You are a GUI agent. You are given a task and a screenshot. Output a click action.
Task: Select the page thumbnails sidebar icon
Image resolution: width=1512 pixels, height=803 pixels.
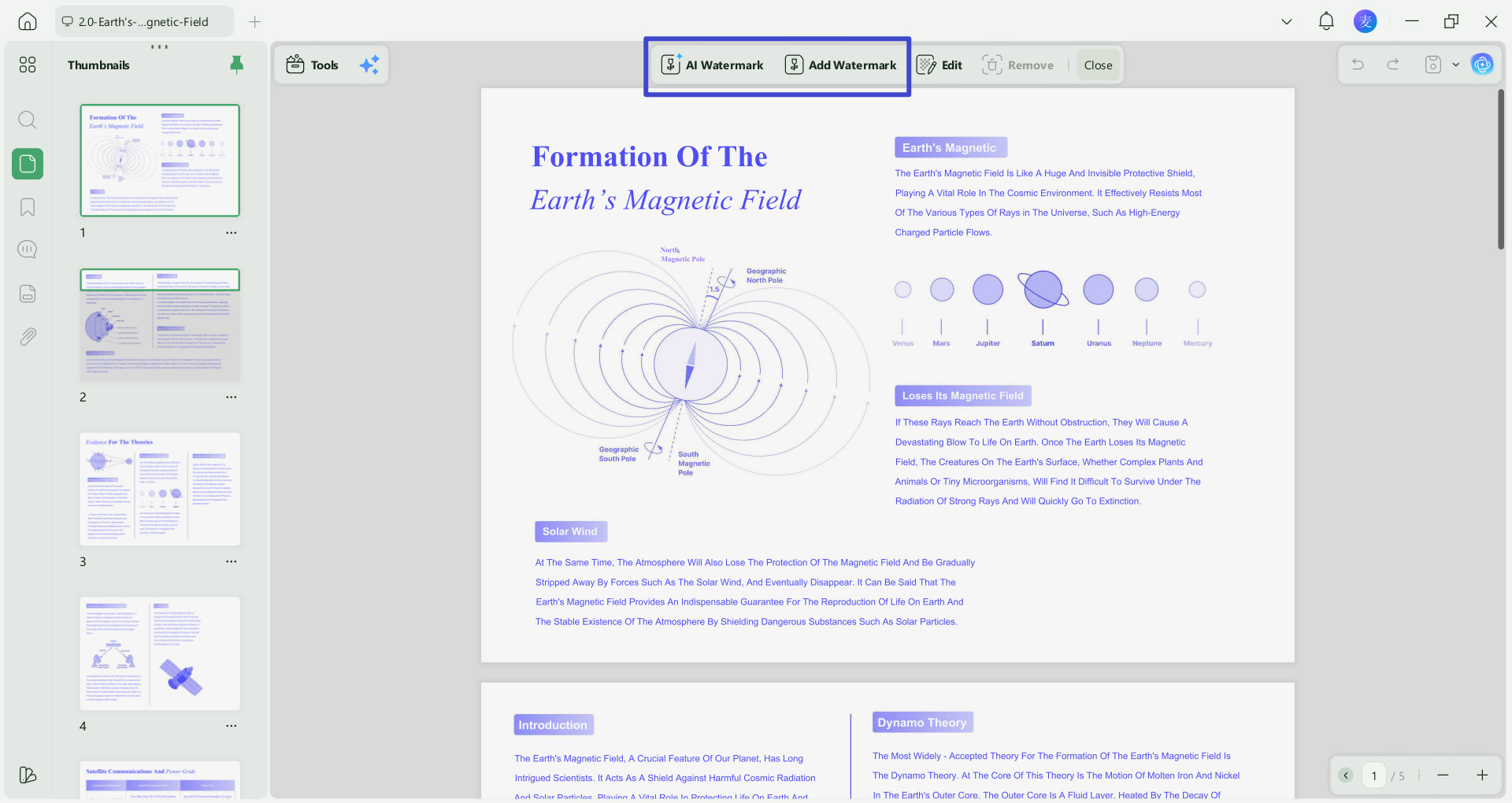(28, 164)
